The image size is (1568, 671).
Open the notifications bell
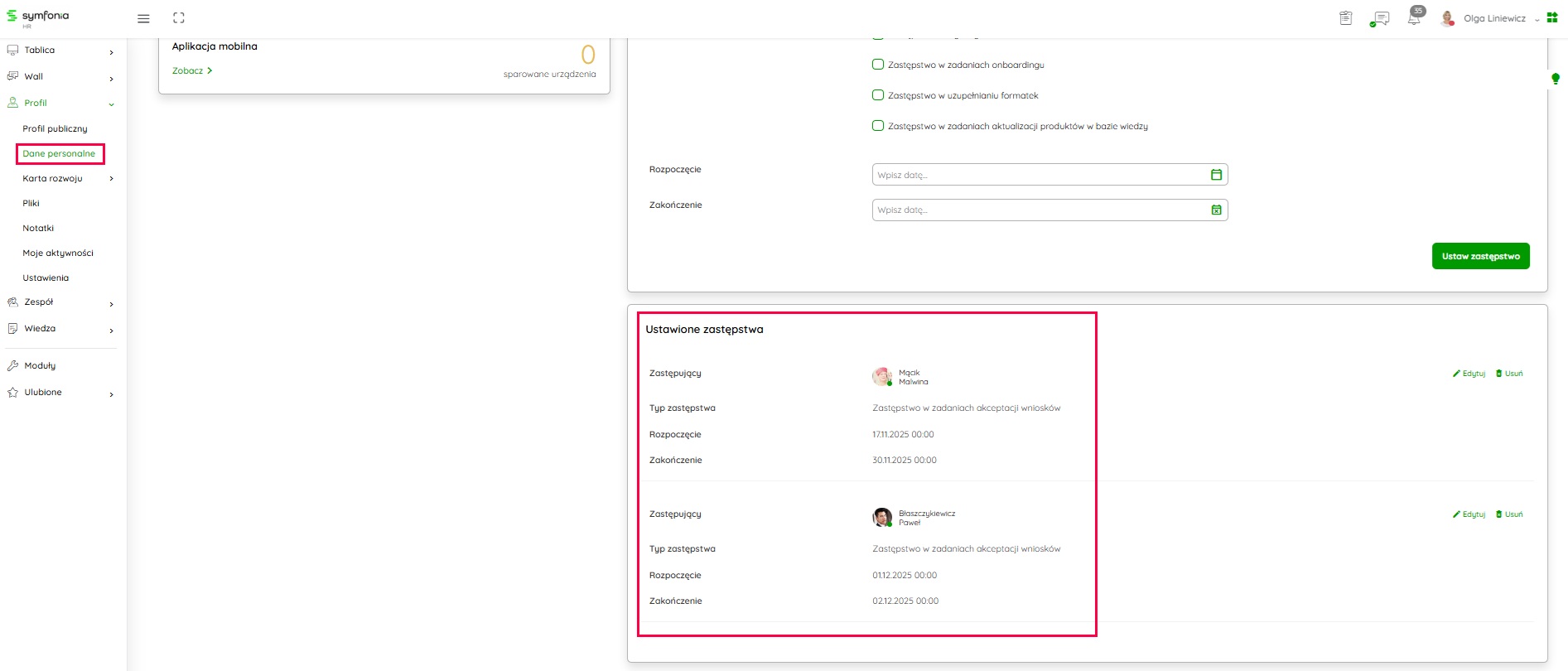pos(1414,18)
